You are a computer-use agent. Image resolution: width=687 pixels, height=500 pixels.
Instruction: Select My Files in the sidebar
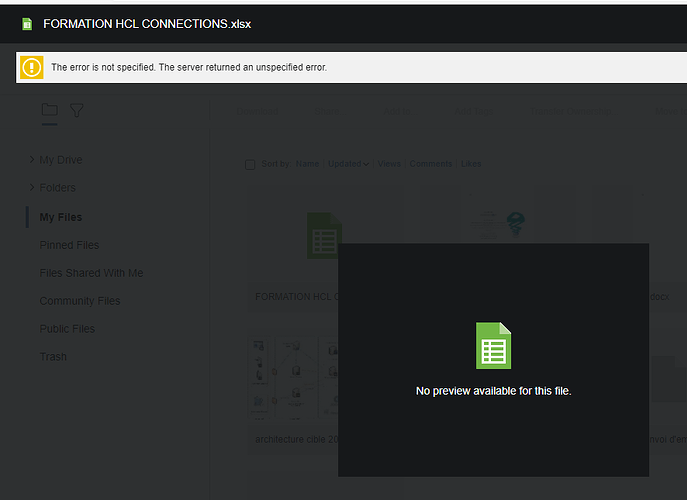pyautogui.click(x=61, y=217)
